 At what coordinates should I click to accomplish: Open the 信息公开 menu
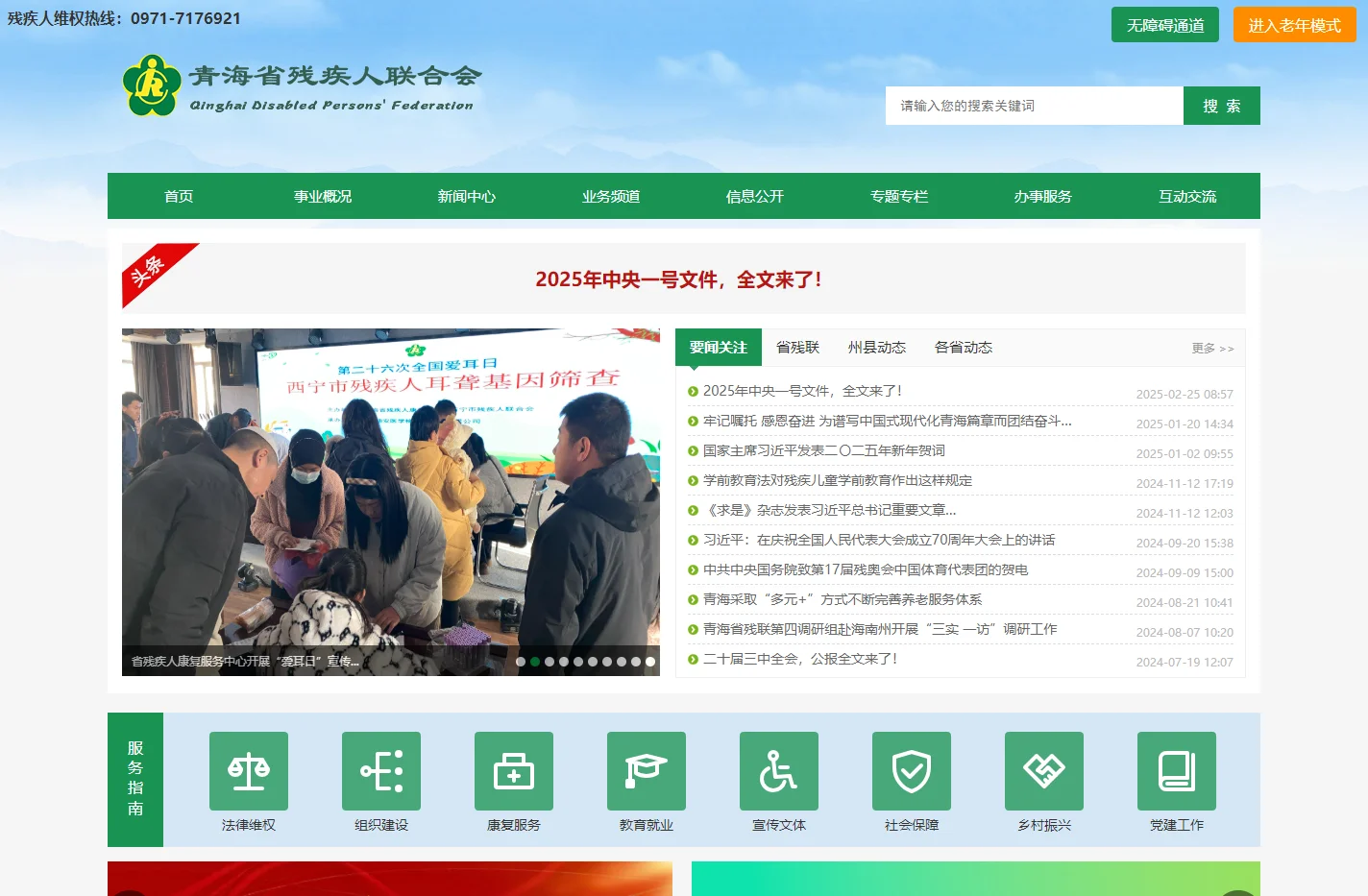coord(755,196)
